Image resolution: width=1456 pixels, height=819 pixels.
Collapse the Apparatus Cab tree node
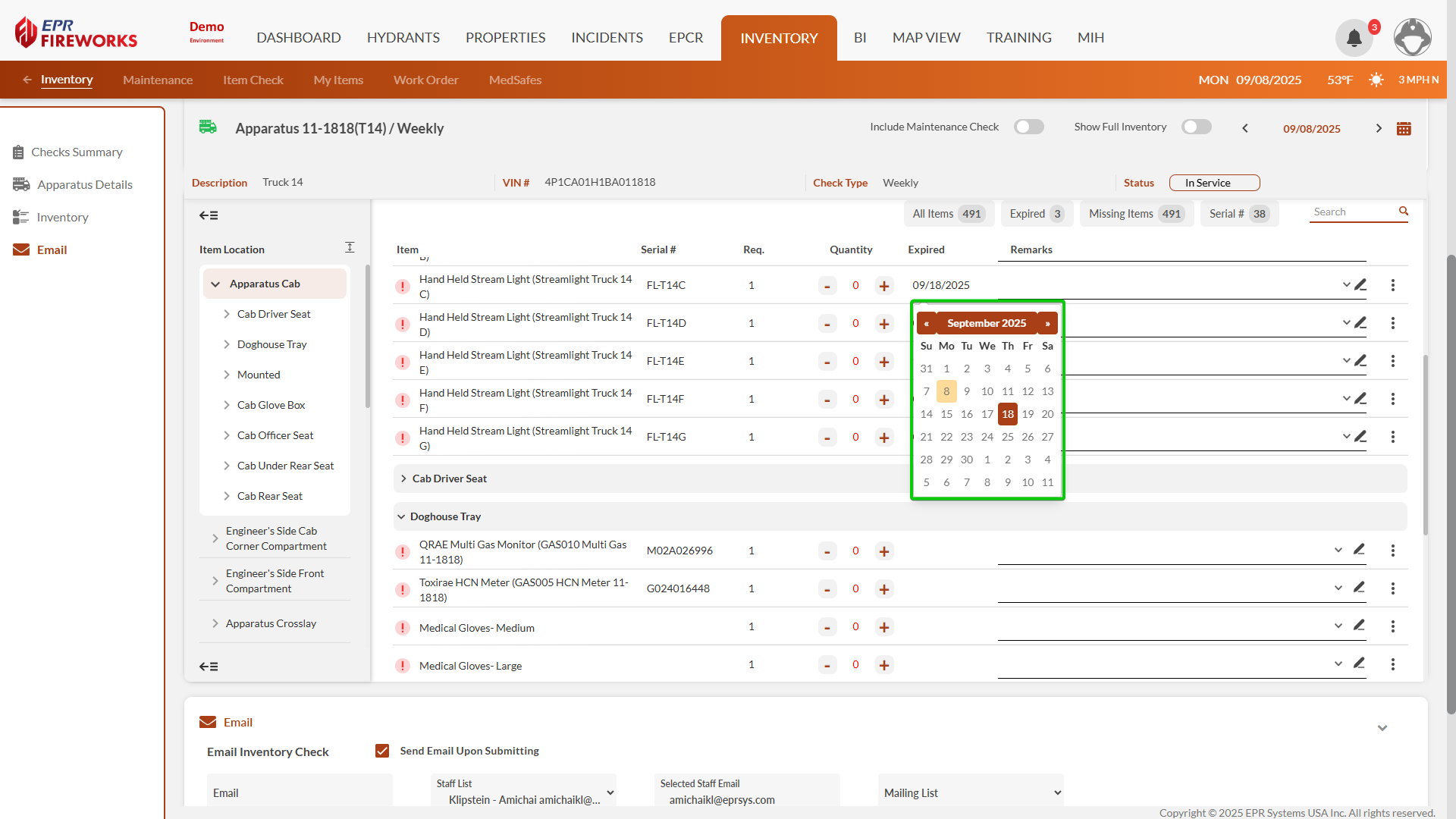pyautogui.click(x=215, y=284)
